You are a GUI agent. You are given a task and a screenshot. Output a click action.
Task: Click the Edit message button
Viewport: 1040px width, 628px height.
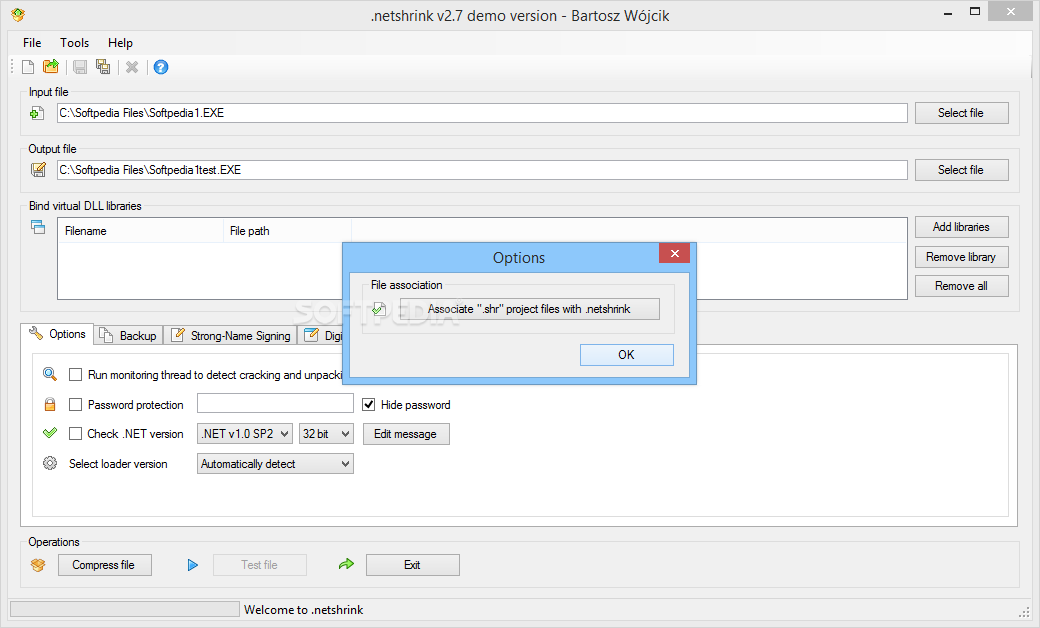(x=406, y=434)
